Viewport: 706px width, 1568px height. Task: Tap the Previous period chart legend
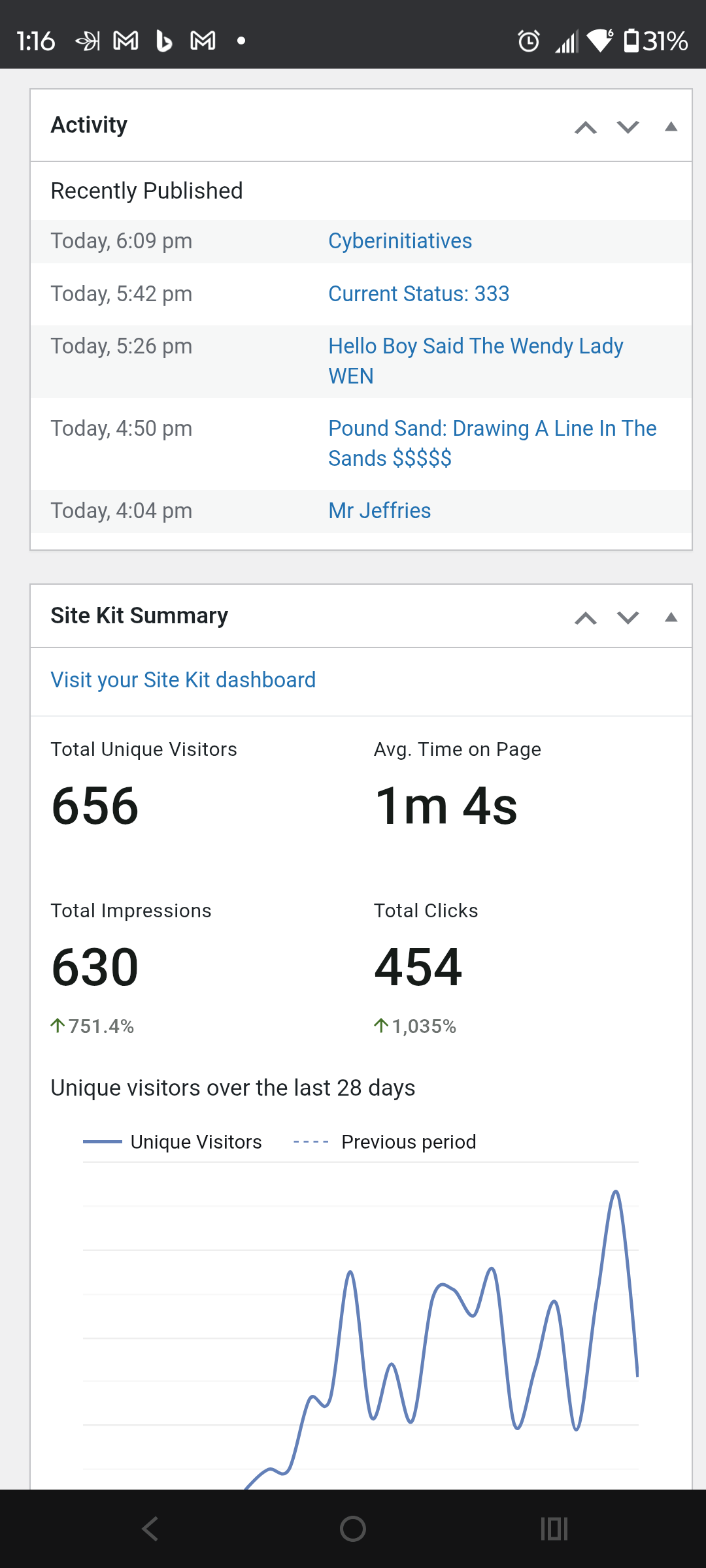point(386,1142)
